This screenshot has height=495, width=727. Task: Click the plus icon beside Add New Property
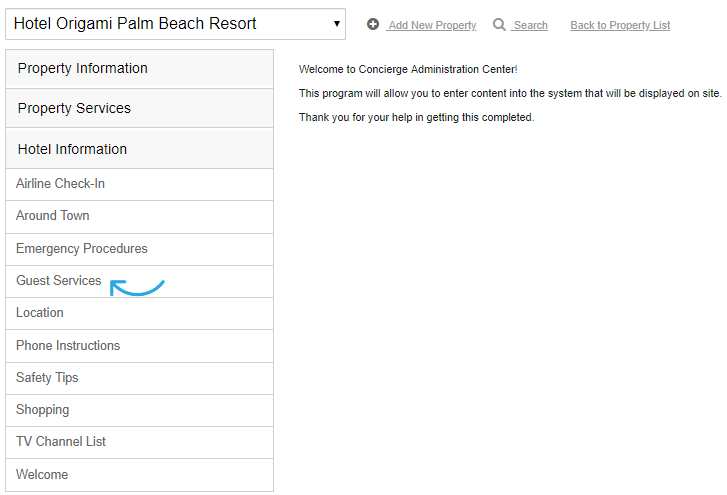(x=373, y=24)
